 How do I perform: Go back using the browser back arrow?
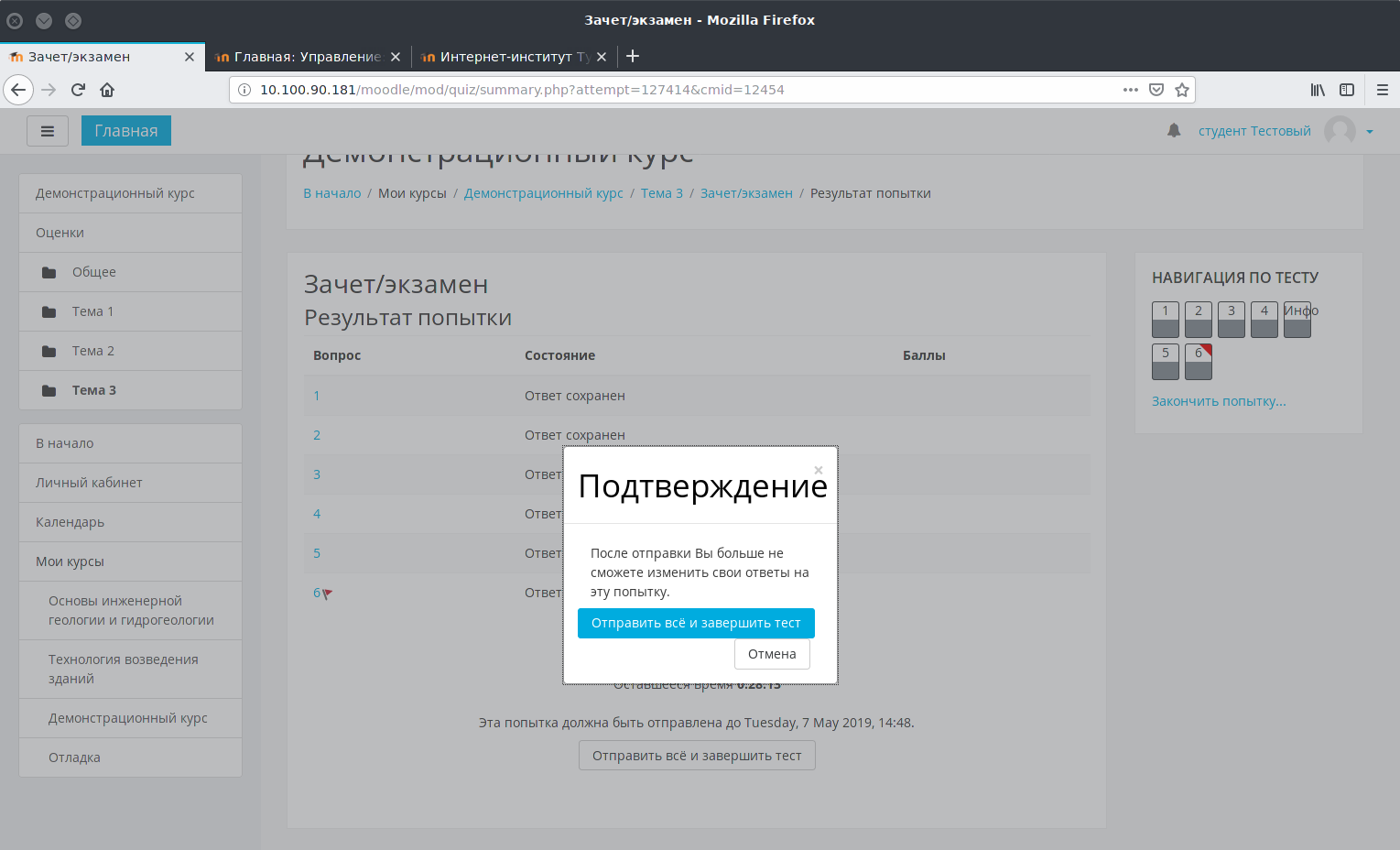tap(18, 90)
